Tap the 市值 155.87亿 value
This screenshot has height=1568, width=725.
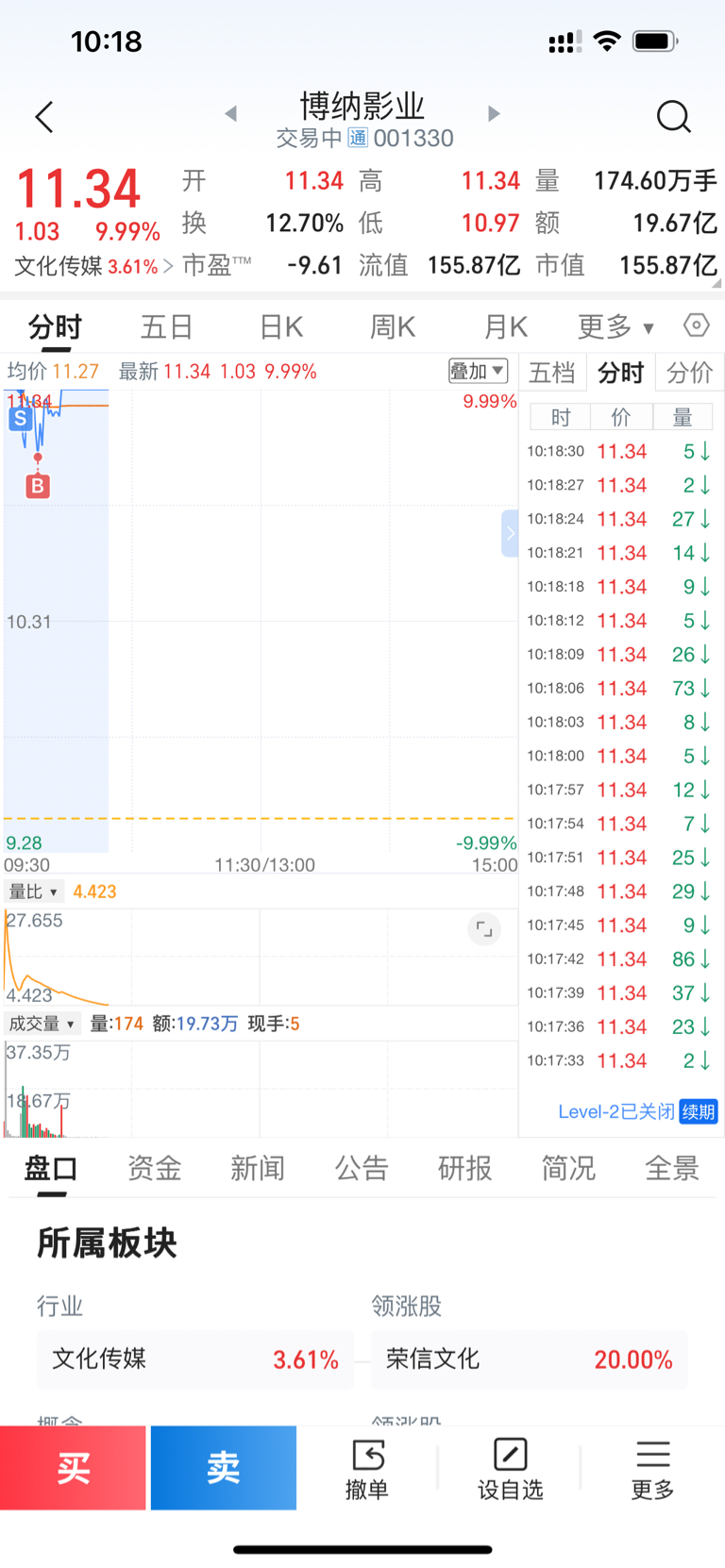[668, 265]
